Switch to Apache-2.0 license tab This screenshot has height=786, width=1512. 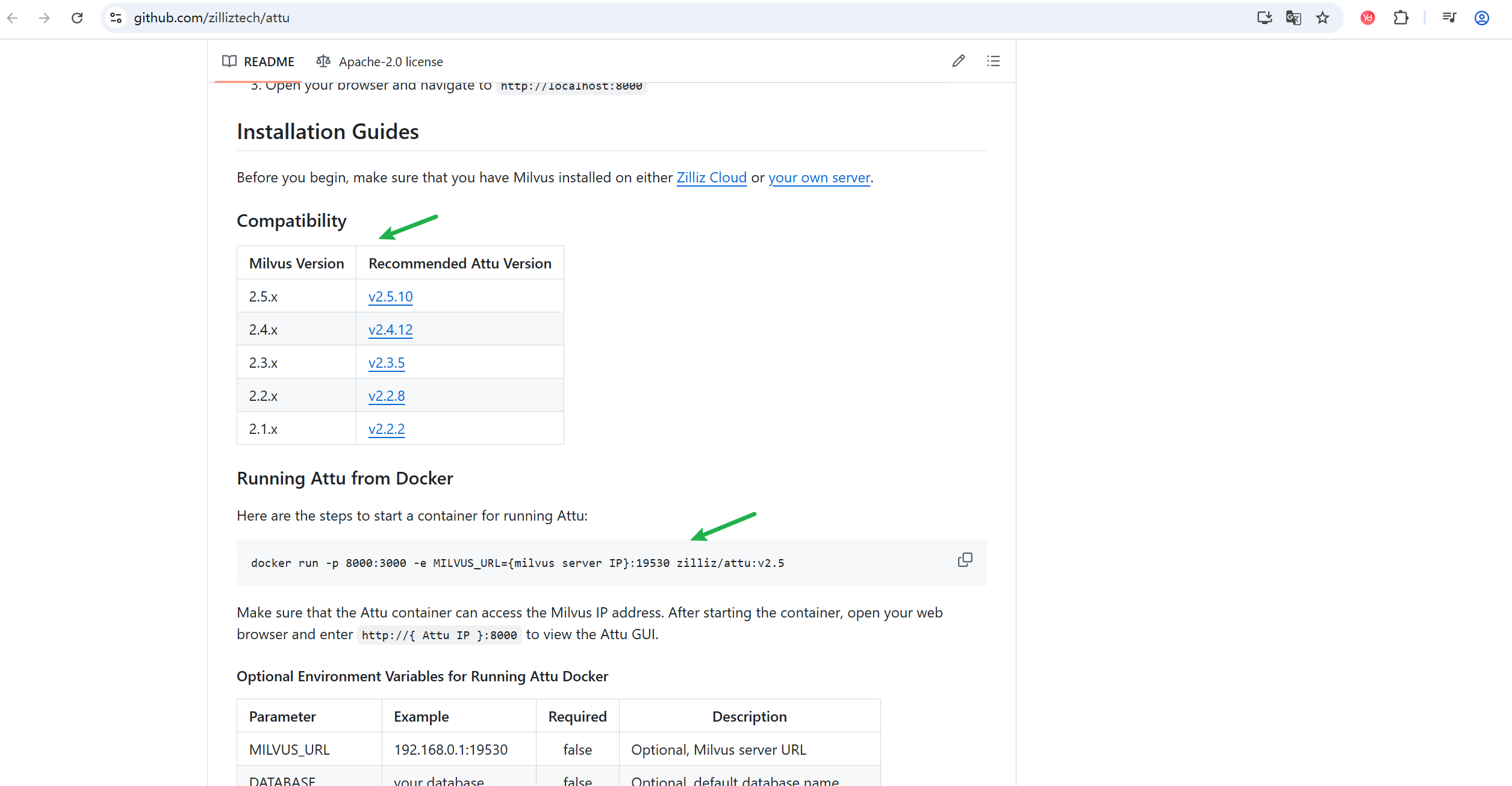[380, 61]
